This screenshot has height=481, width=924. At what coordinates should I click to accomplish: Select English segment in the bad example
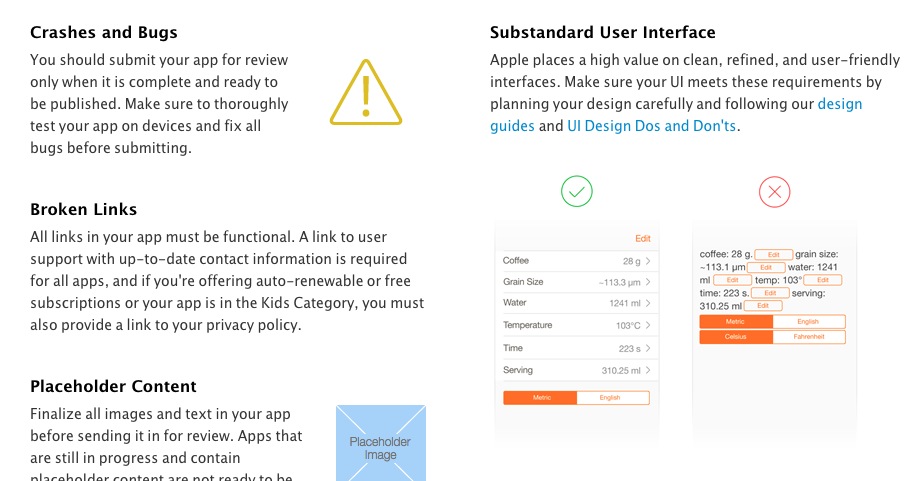809,322
